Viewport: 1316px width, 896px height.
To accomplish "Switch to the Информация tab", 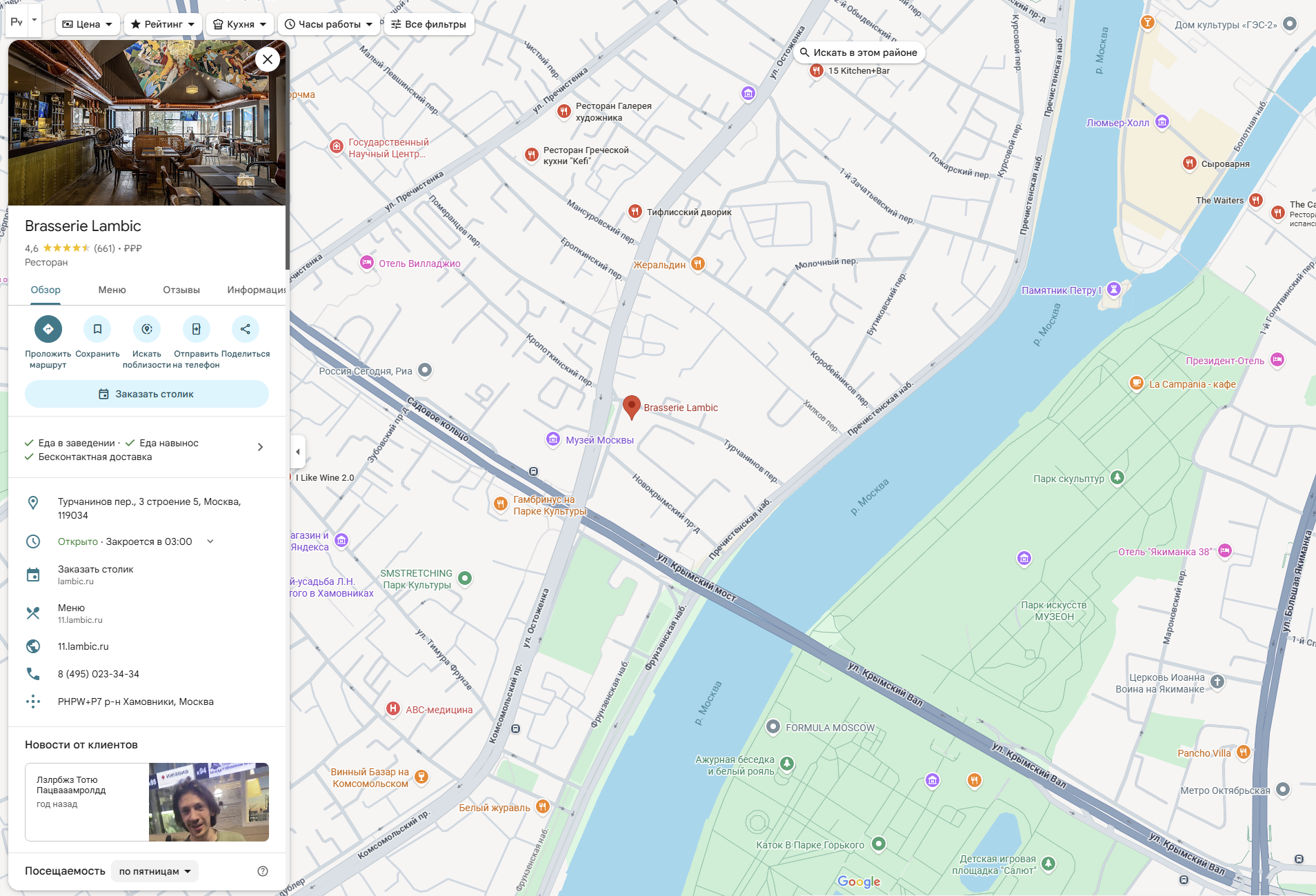I will coord(257,290).
